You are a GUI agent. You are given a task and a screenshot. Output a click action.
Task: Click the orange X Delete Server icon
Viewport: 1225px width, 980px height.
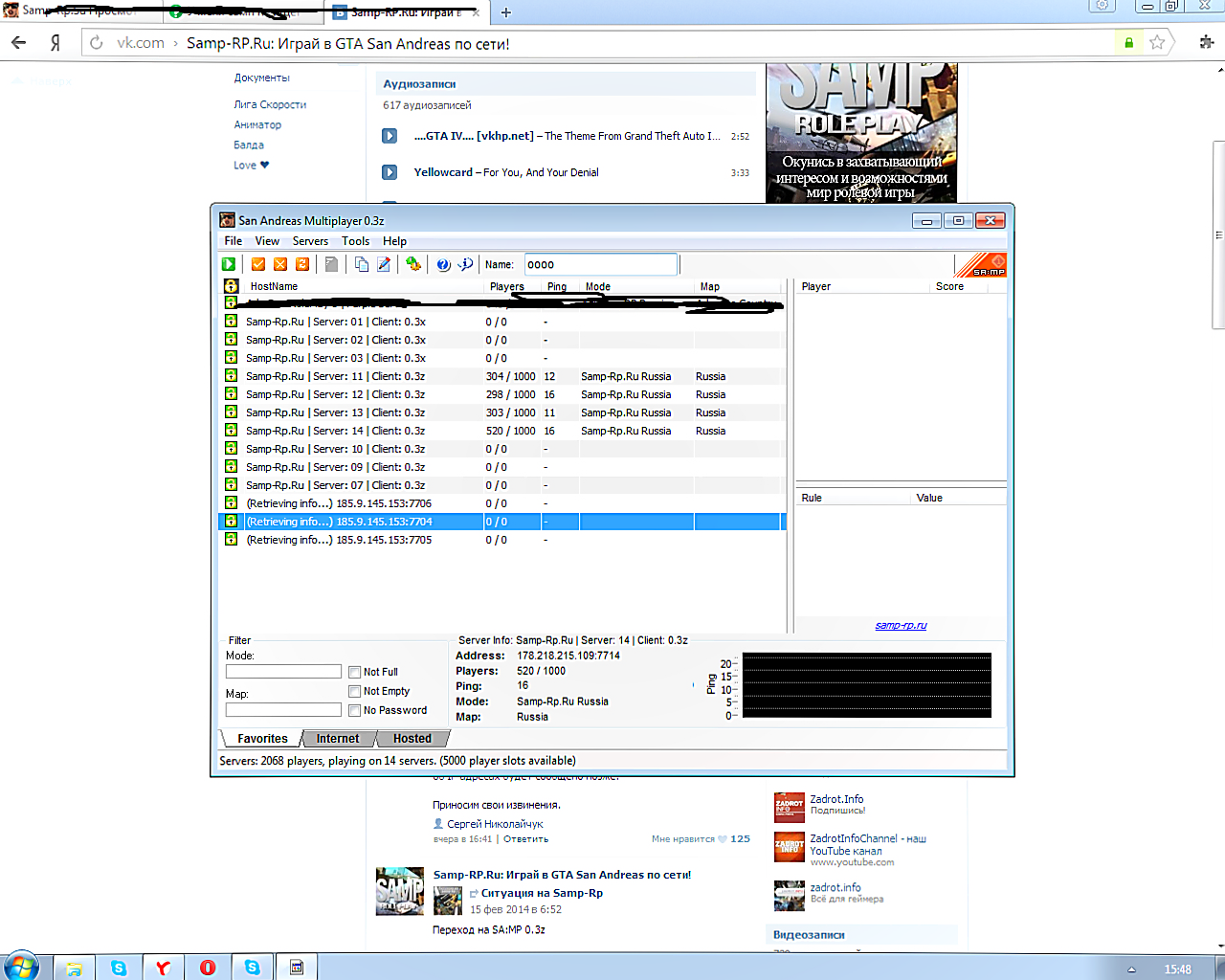pyautogui.click(x=280, y=264)
